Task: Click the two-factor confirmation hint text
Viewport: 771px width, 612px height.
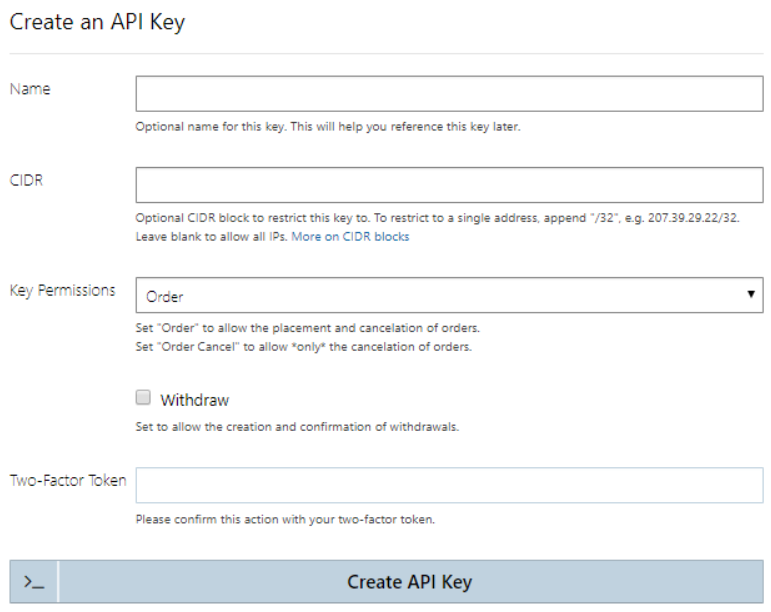Action: [285, 520]
